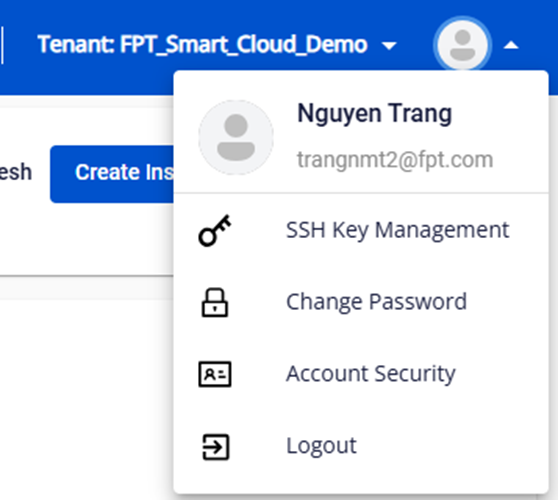Click the Tenant: FPT_Smart_Cloud_Demo label

pos(202,44)
